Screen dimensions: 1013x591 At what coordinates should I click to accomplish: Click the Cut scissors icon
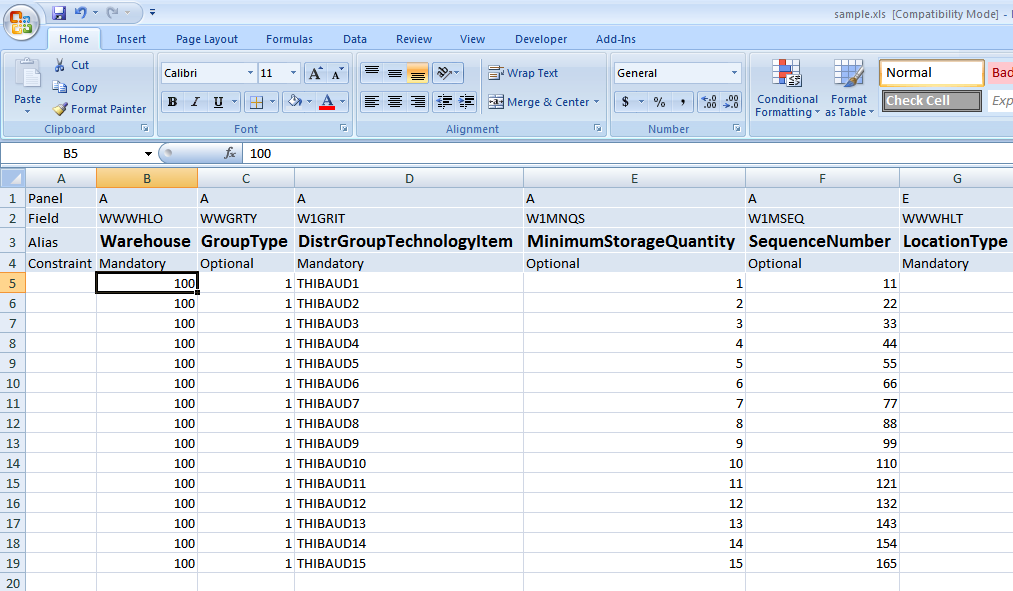pyautogui.click(x=60, y=65)
